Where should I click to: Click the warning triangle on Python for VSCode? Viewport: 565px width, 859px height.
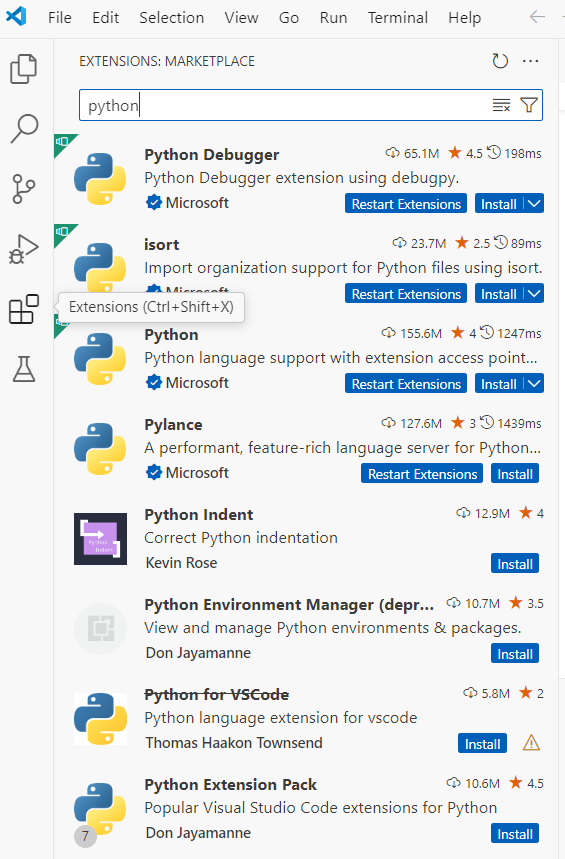point(531,743)
